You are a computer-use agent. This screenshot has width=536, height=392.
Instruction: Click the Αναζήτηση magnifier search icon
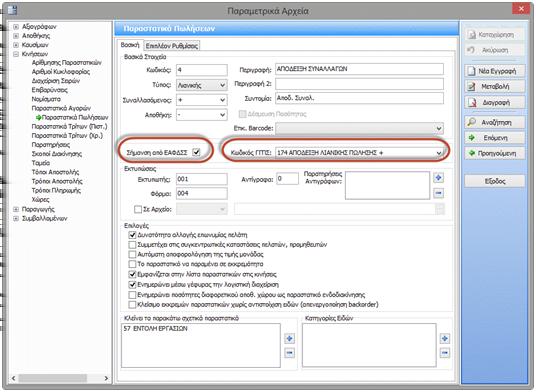472,122
